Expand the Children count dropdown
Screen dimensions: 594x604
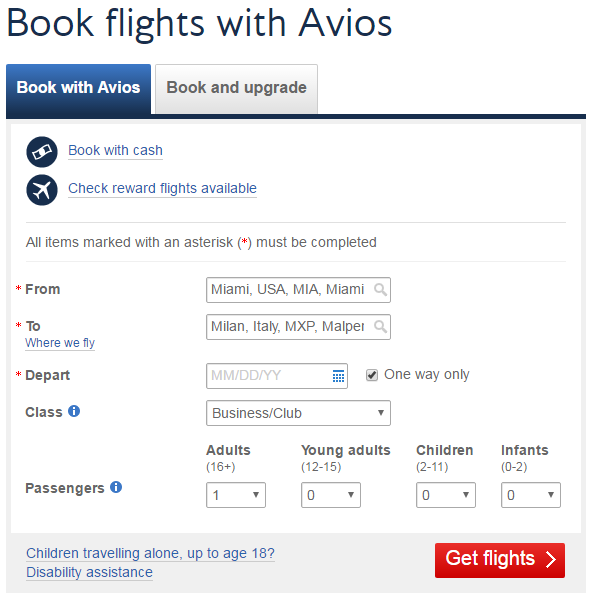446,495
